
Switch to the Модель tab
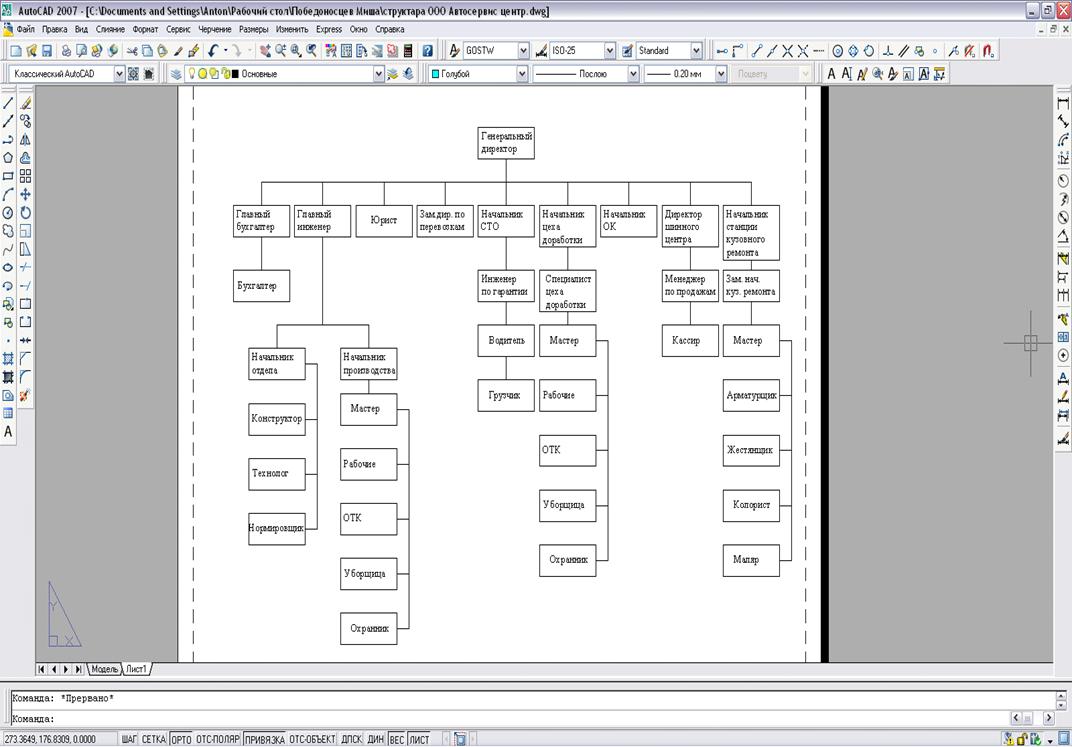(104, 668)
